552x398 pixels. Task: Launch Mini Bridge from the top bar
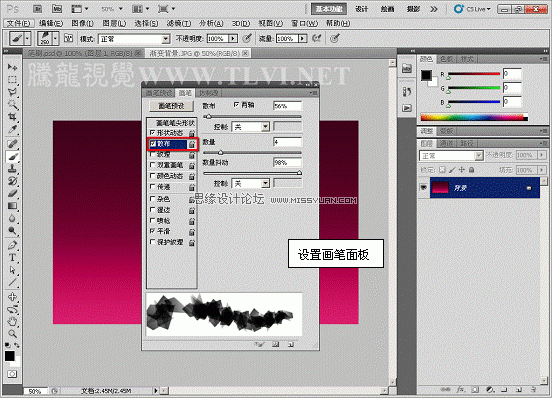(x=57, y=9)
